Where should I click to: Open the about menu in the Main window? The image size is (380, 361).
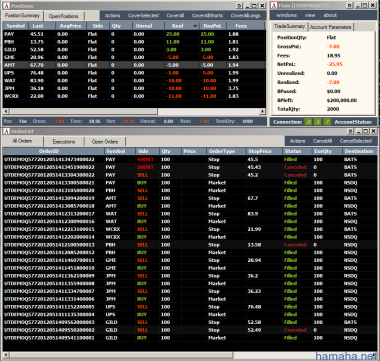click(x=330, y=15)
